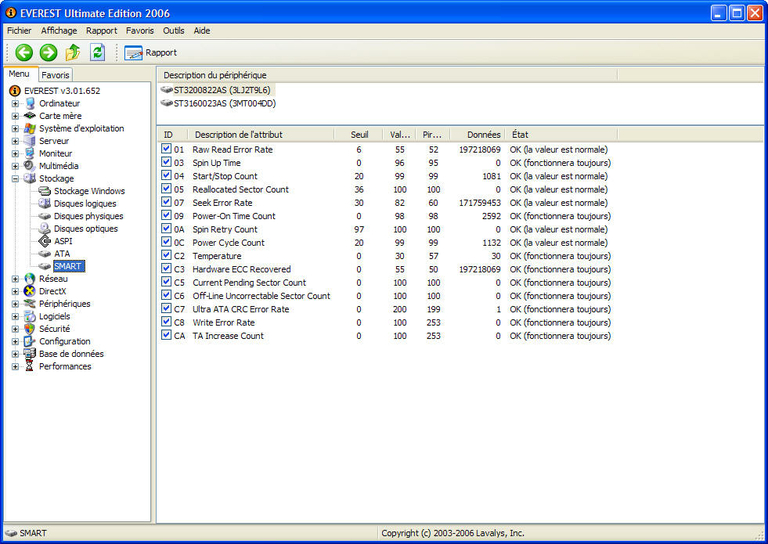Open the Favoris menu in menu bar
768x544 pixels.
140,30
